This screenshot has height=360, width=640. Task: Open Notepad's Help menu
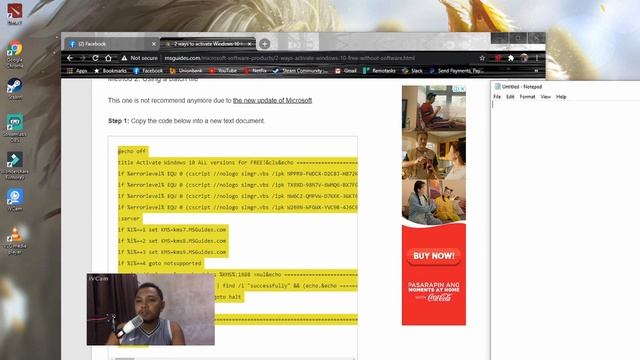coord(561,97)
